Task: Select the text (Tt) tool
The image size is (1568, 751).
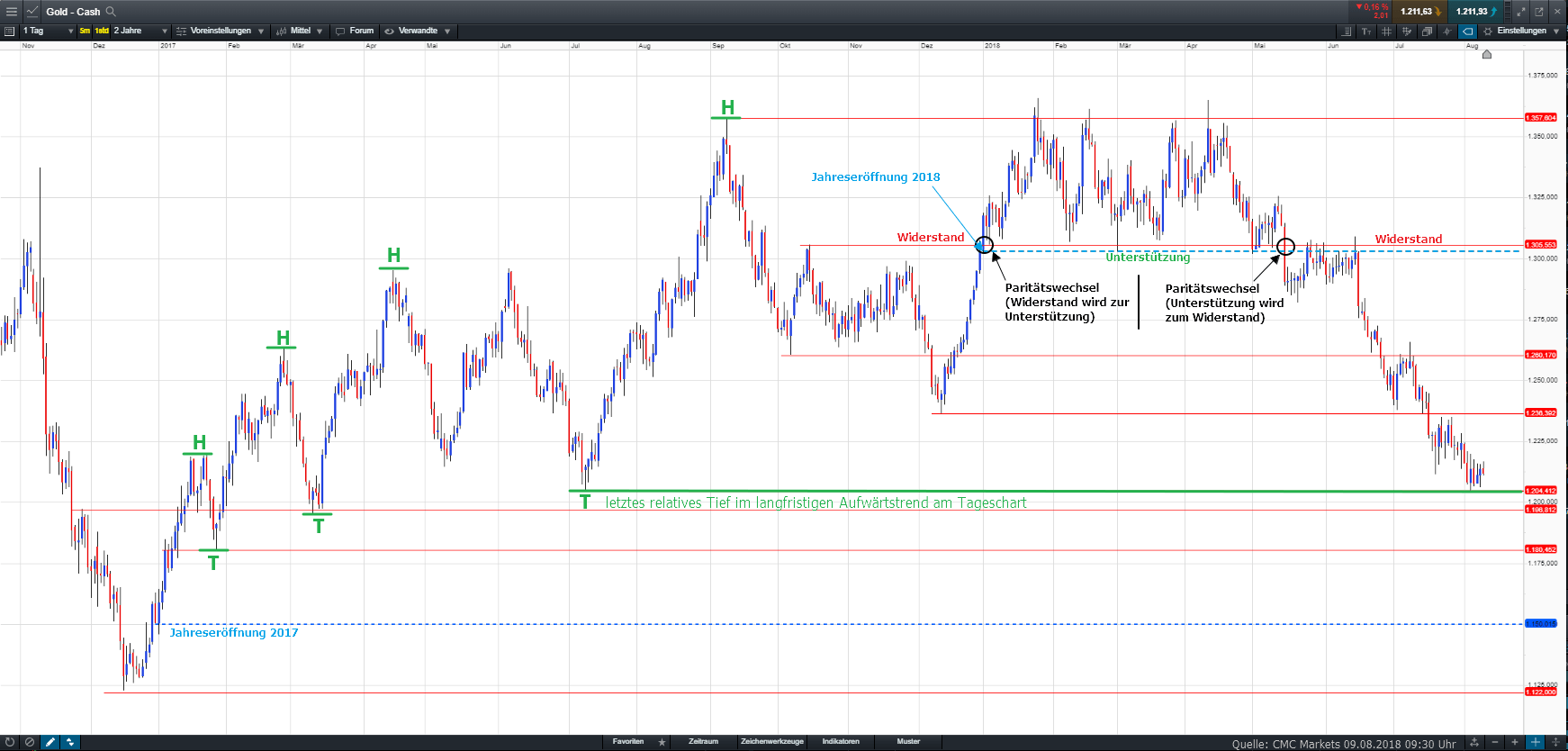Action: (x=1366, y=31)
